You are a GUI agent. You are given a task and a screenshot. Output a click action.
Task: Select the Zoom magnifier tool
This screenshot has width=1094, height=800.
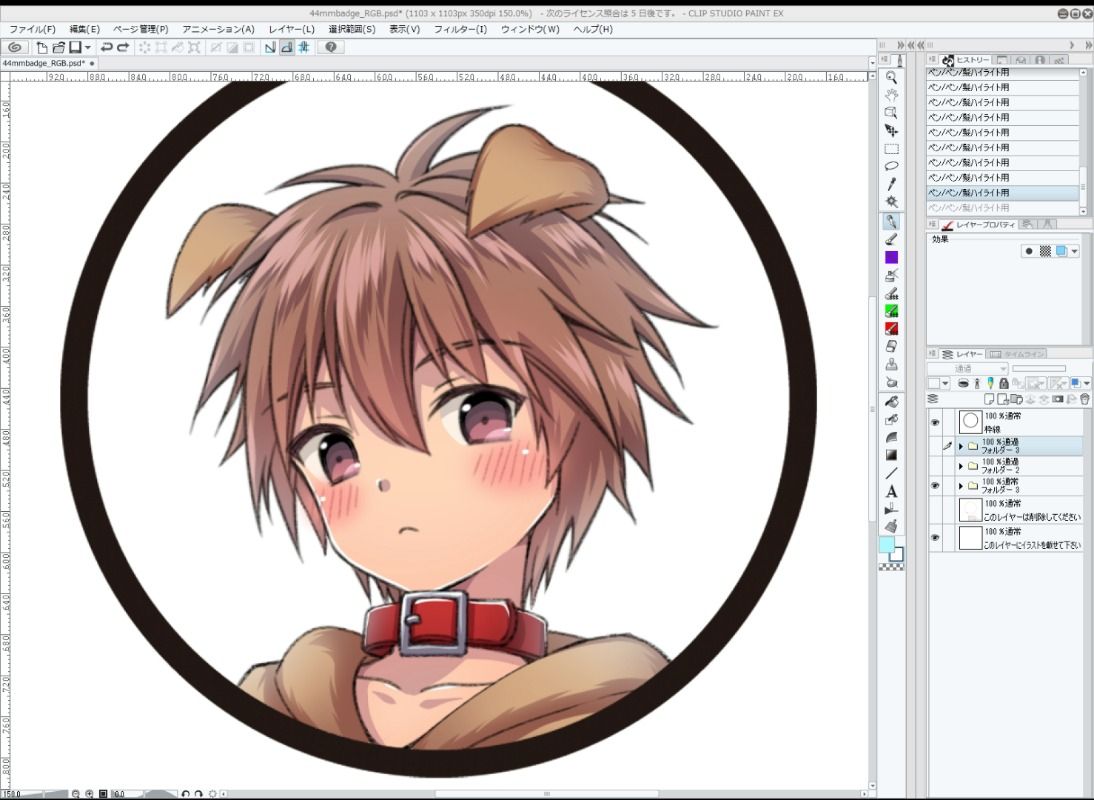pyautogui.click(x=891, y=78)
